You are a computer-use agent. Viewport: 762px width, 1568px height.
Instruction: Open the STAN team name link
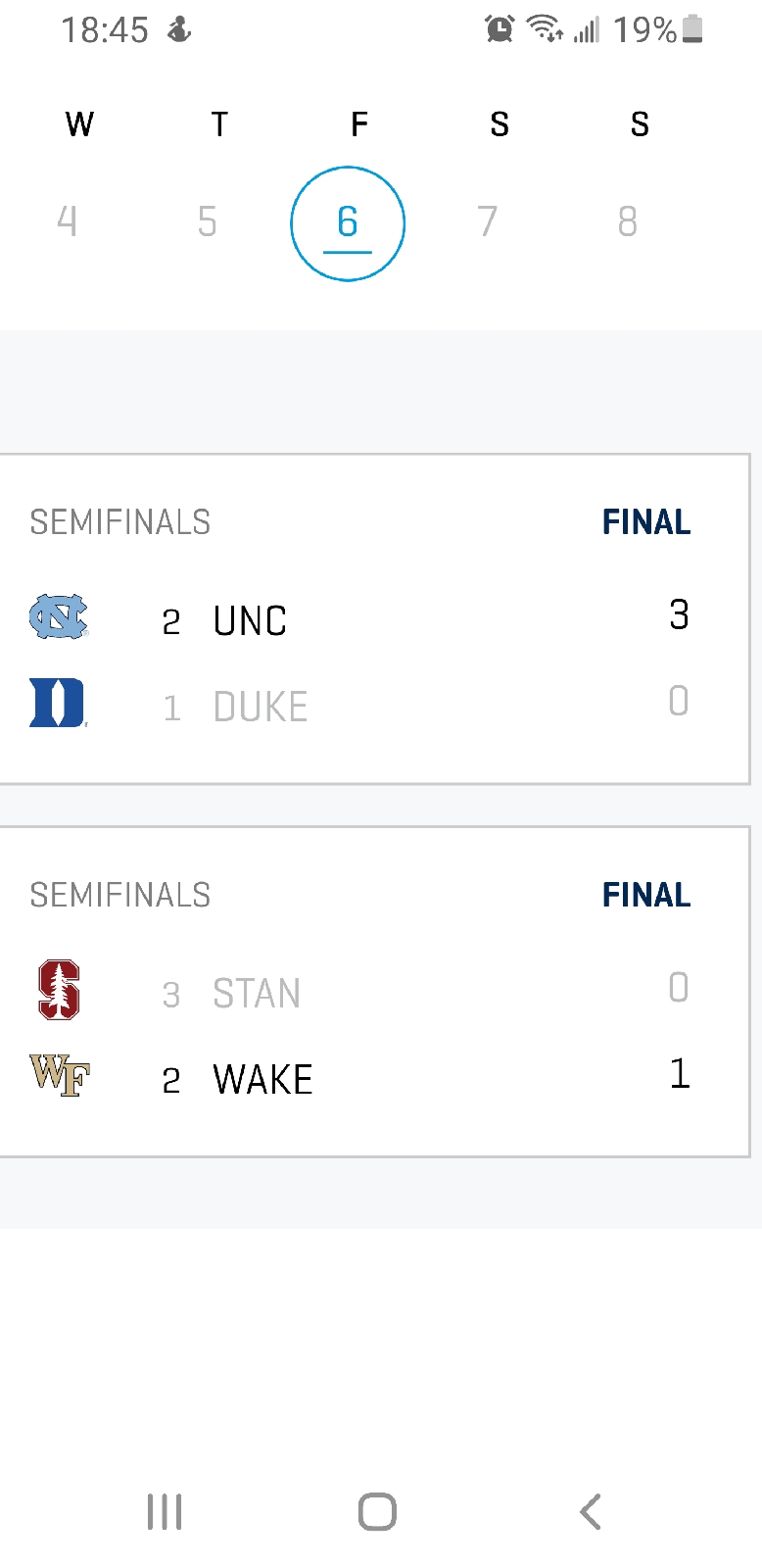pyautogui.click(x=257, y=994)
